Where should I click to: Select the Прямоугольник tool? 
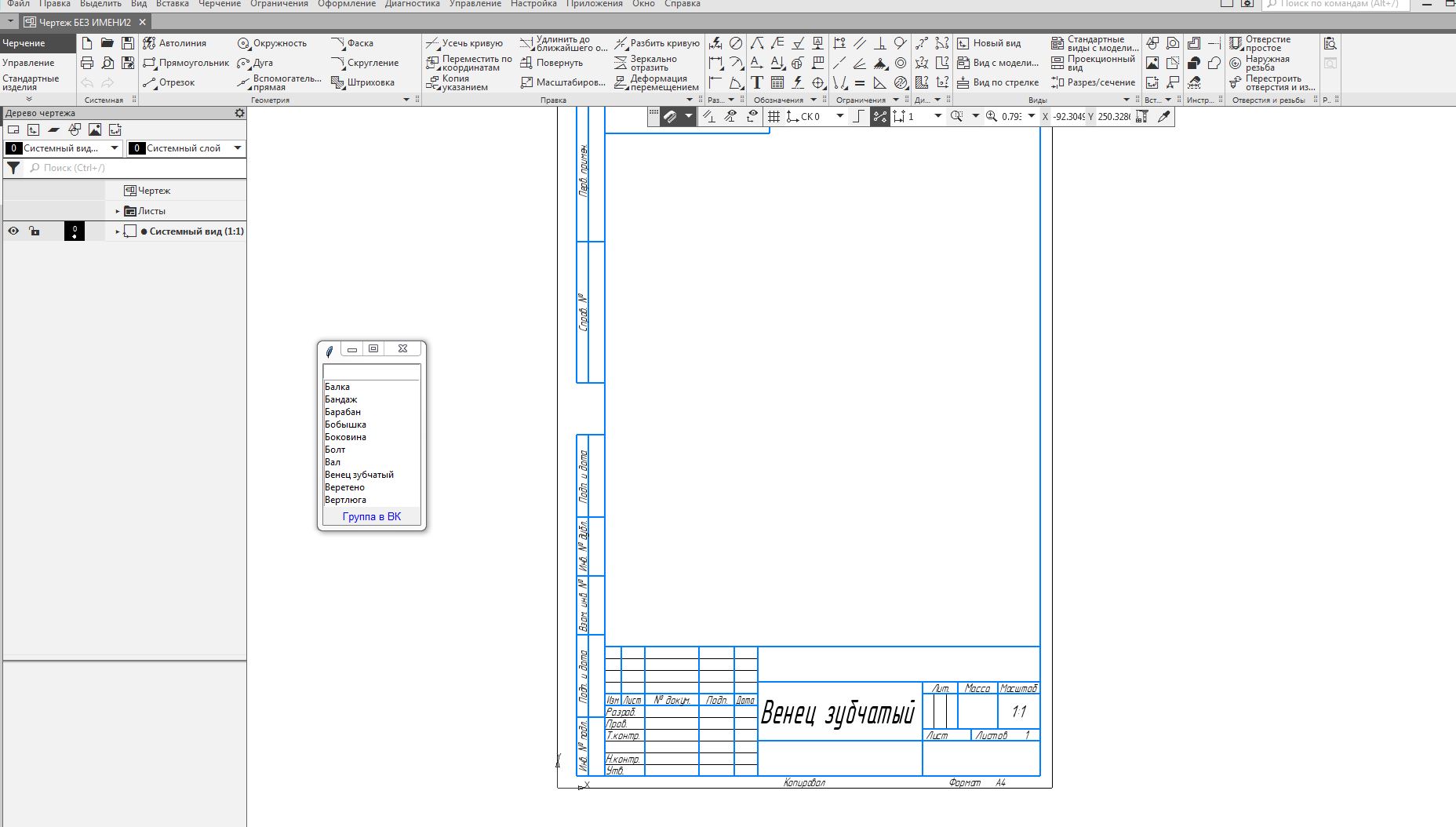[x=186, y=63]
